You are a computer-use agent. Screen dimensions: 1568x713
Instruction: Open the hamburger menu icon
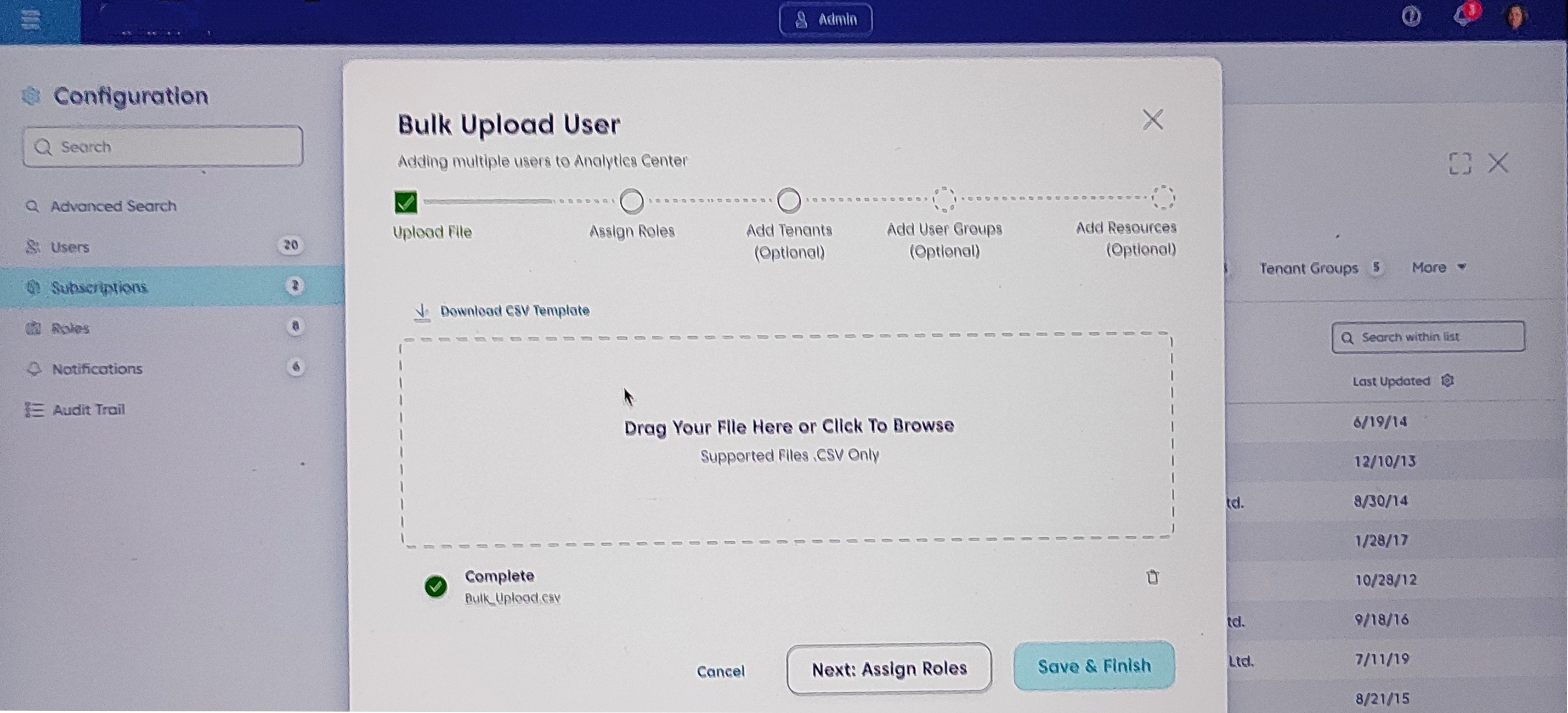pyautogui.click(x=30, y=20)
